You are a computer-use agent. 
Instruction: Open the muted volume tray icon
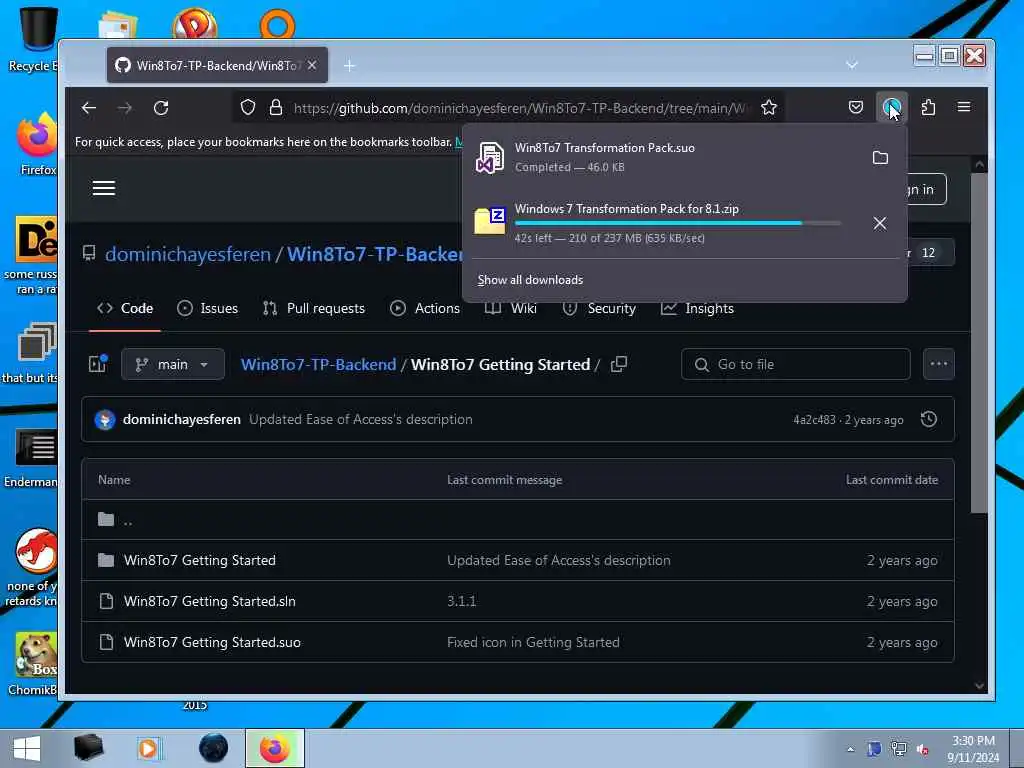(923, 750)
